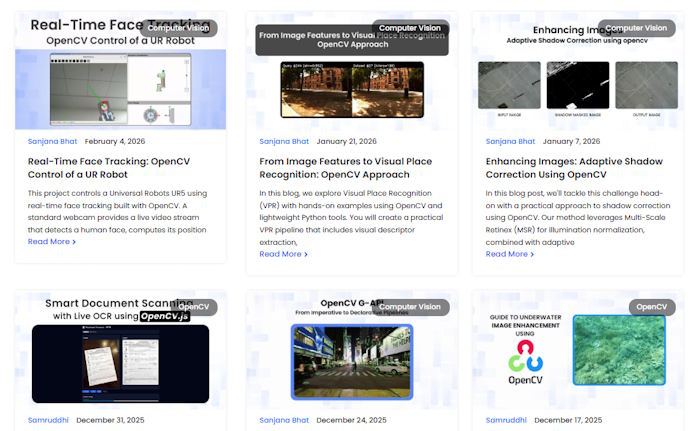Click OpenCV tag on Underwater Image Enhancement card
This screenshot has width=700, height=431.
652,307
